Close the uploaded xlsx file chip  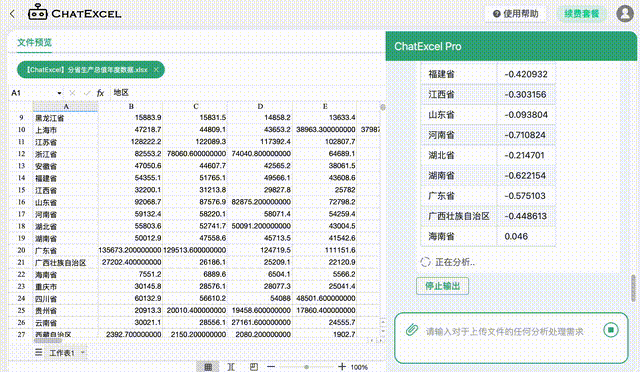(x=156, y=70)
